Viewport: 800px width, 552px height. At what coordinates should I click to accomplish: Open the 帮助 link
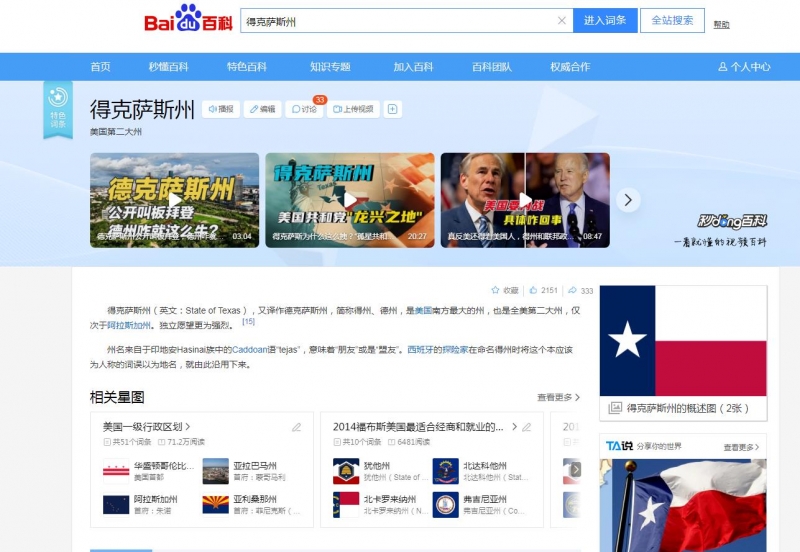(721, 24)
